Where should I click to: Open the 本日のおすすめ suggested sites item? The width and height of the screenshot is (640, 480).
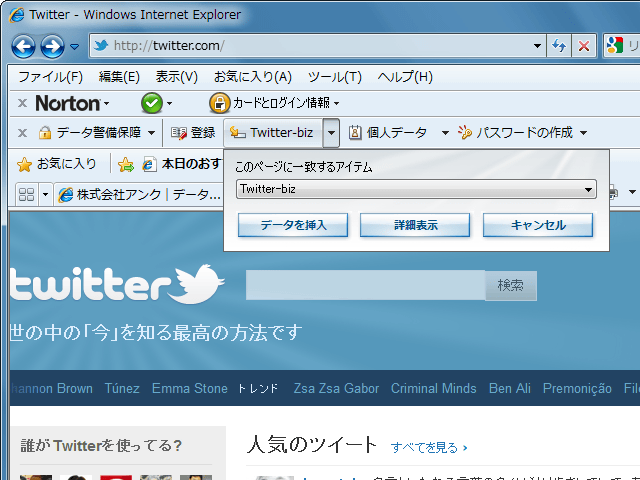tap(182, 164)
